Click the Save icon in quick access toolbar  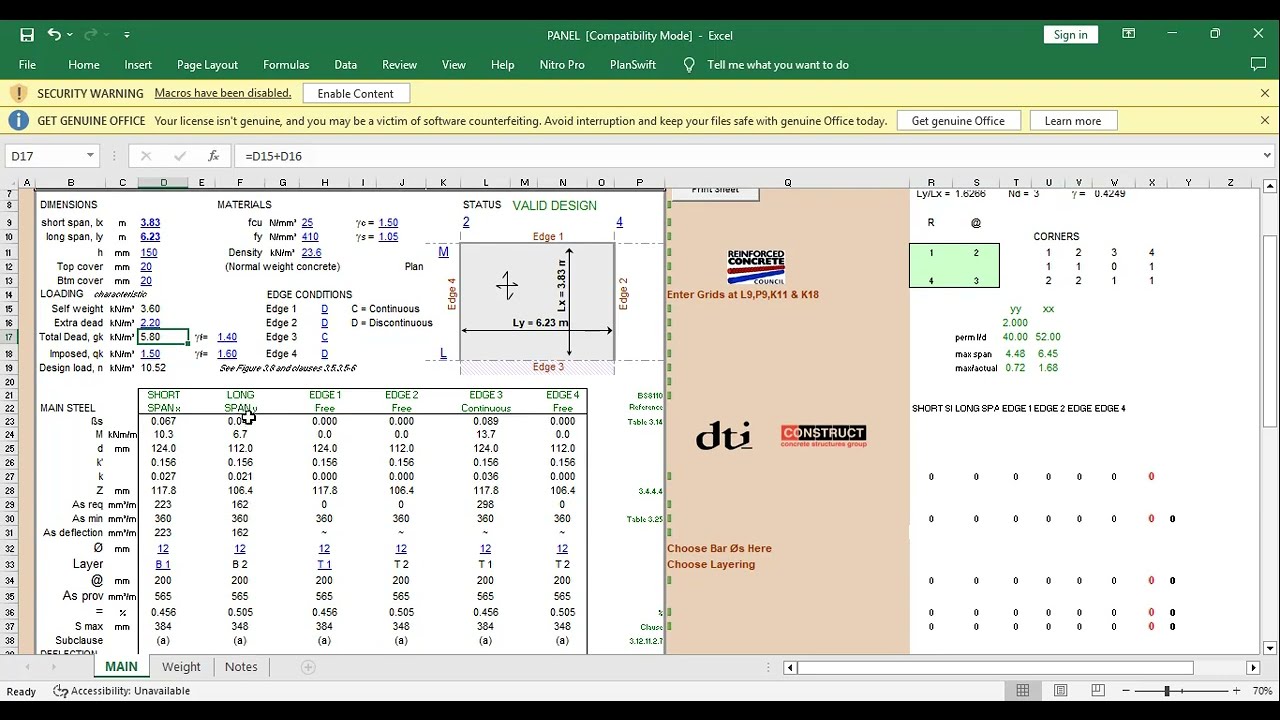click(27, 35)
